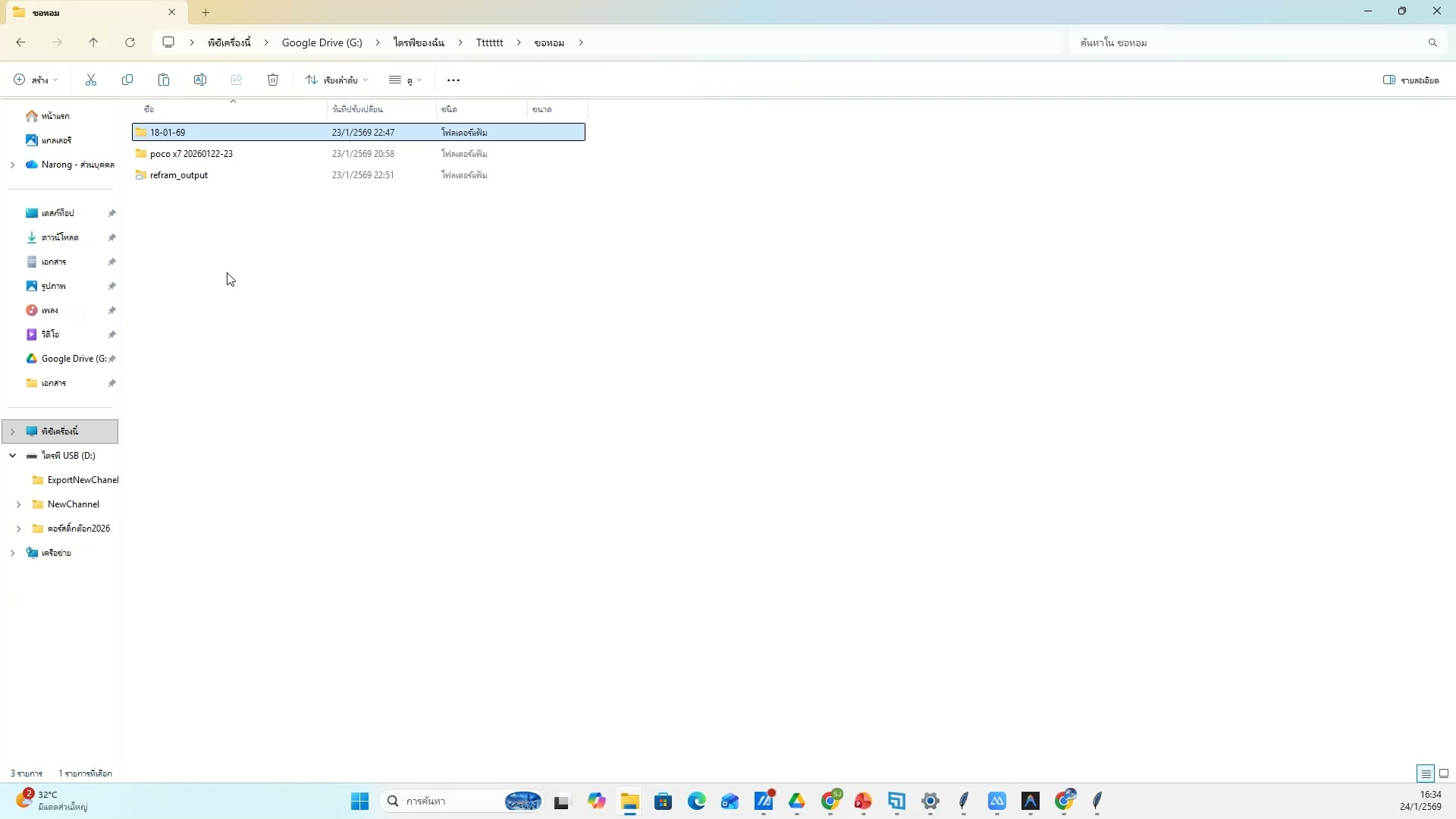
Task: Open the Create new item dropdown
Action: pos(36,80)
